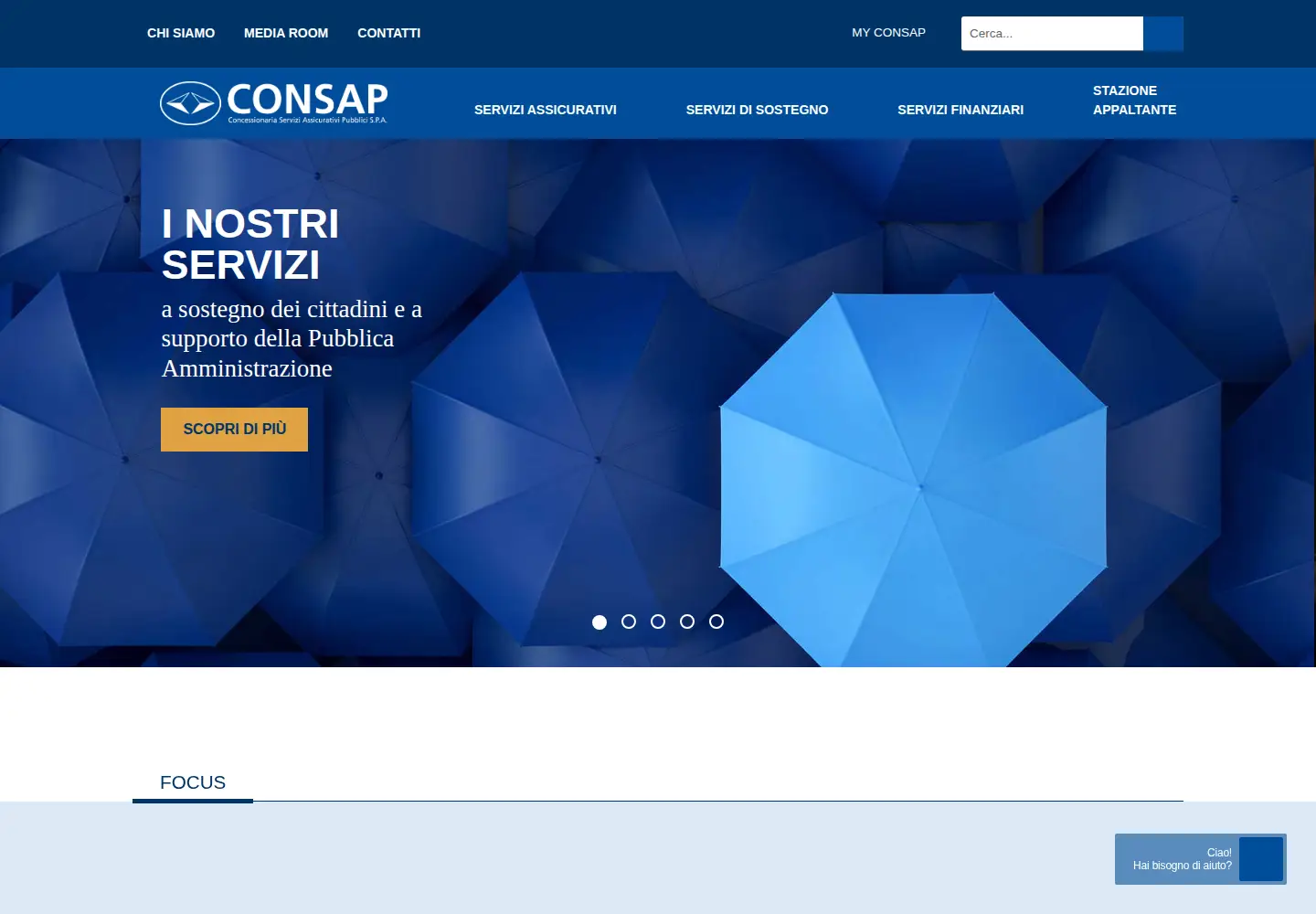Select the FOCUS tab

tap(193, 783)
